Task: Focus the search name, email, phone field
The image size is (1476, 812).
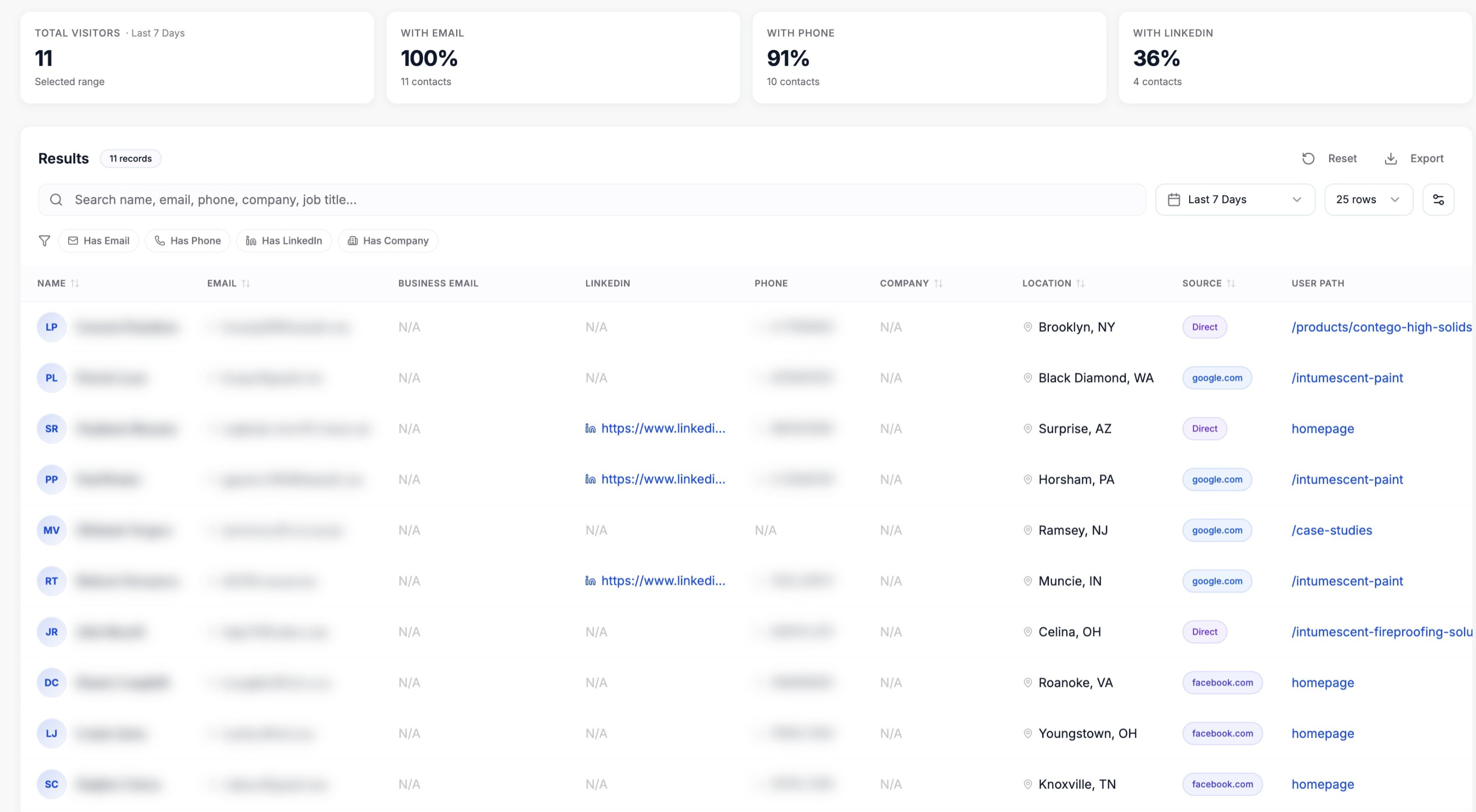Action: coord(592,199)
